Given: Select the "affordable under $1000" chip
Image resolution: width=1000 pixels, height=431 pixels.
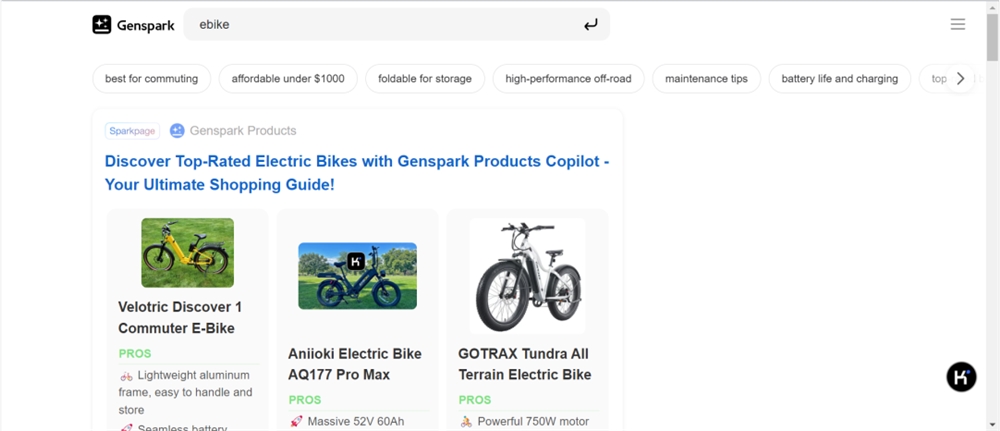Looking at the screenshot, I should pyautogui.click(x=288, y=79).
